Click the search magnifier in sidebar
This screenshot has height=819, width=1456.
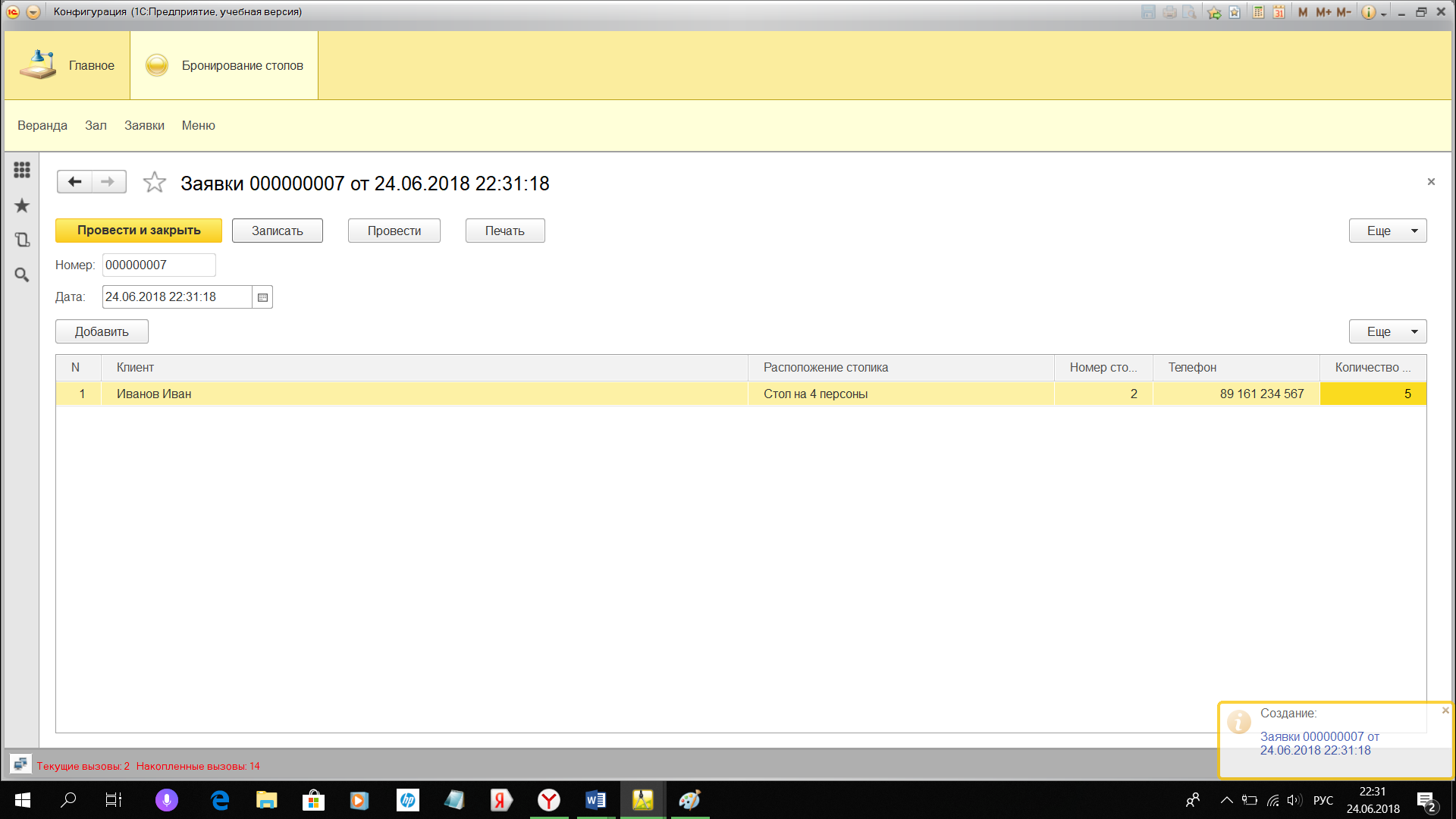(22, 275)
